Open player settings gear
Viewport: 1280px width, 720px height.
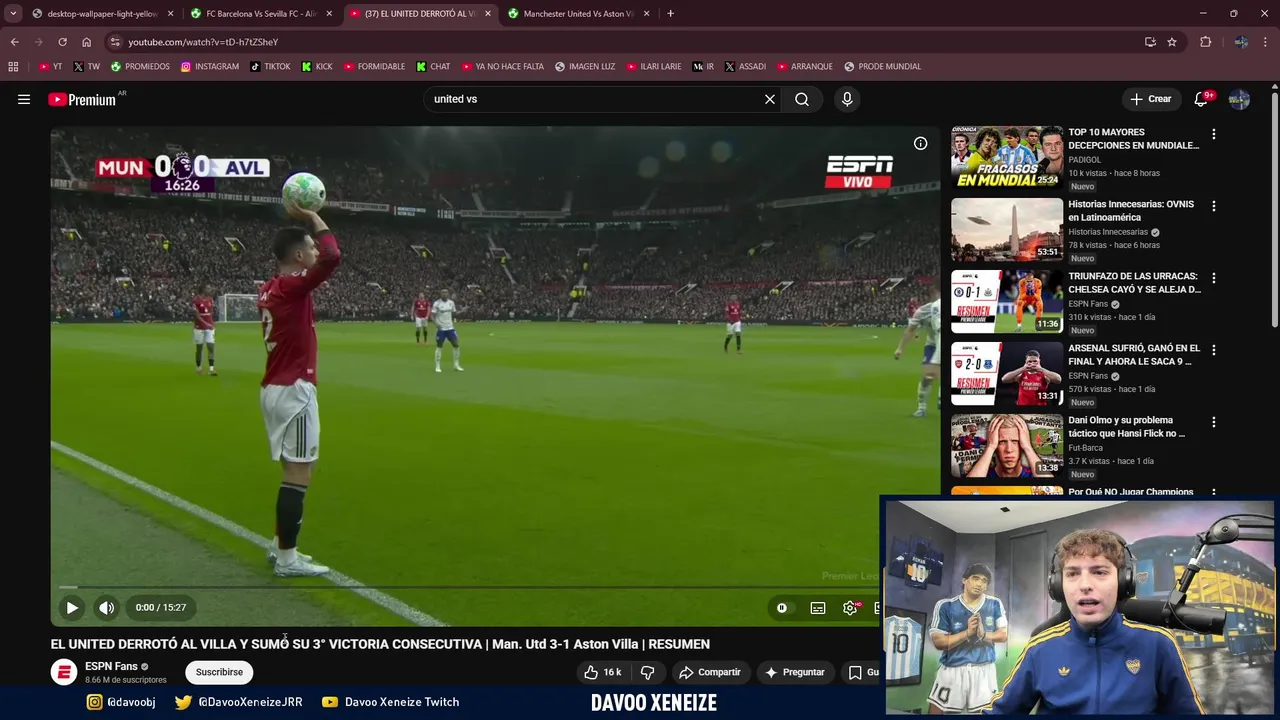coord(850,607)
